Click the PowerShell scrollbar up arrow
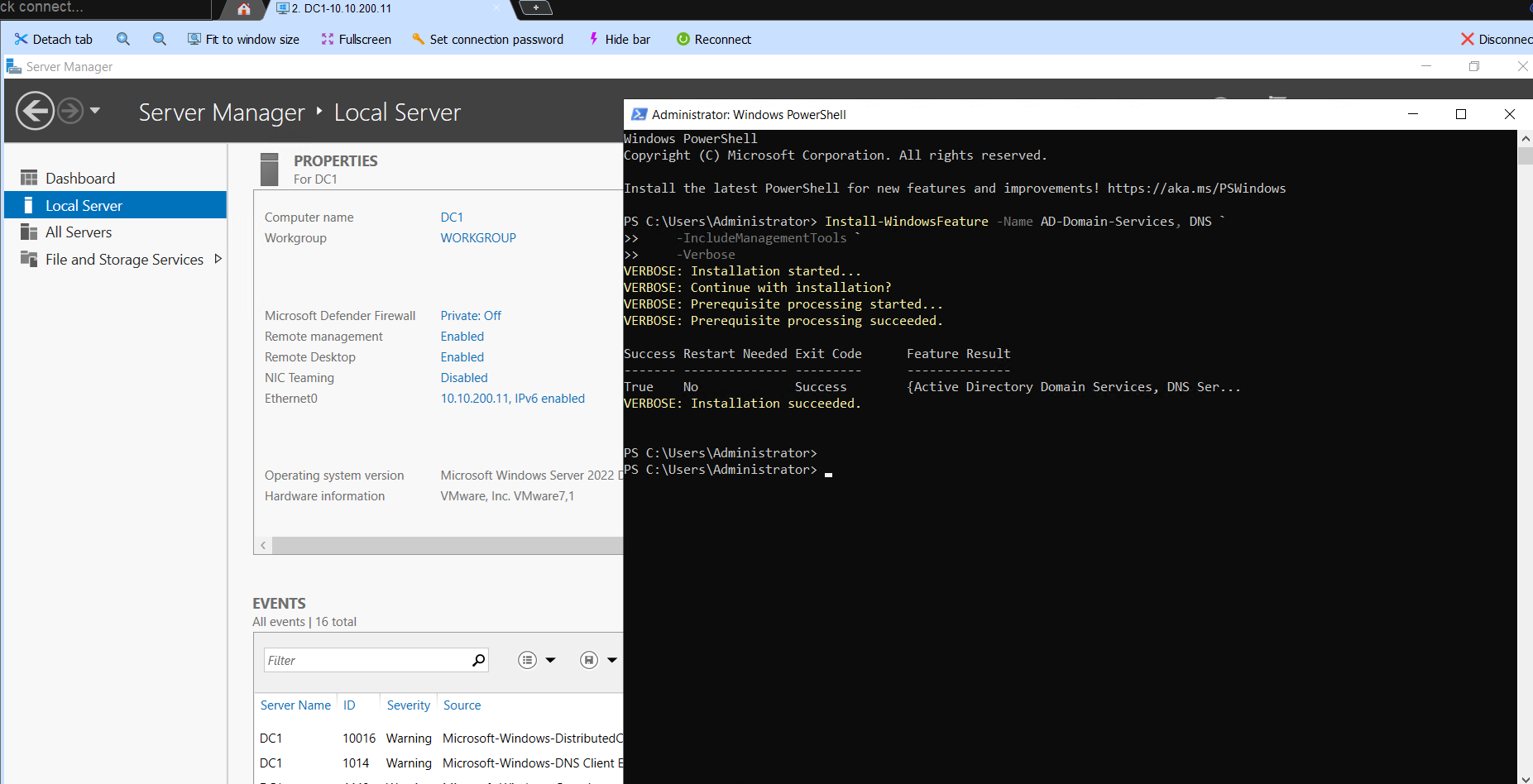 coord(1526,138)
